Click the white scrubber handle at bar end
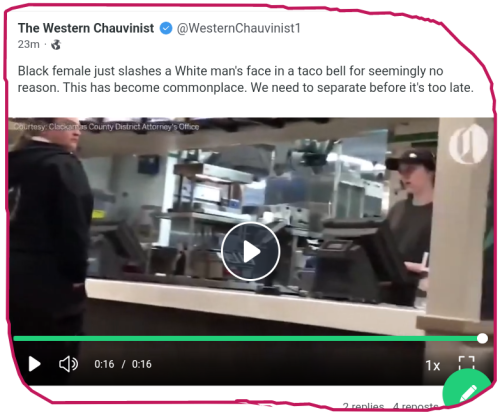 coord(482,338)
